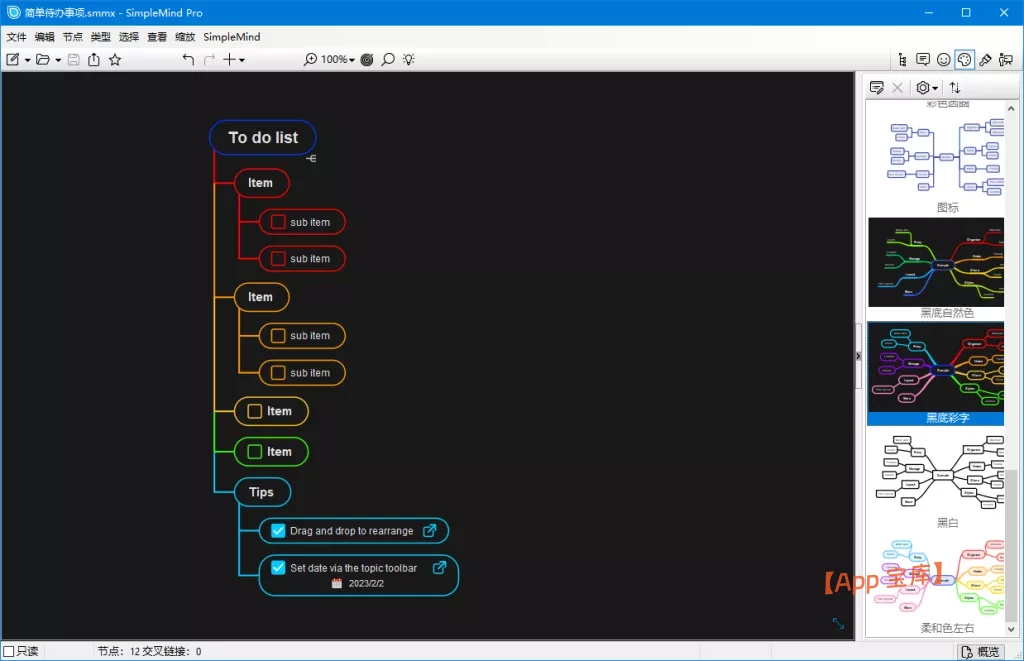
Task: Check the first red sub item checkbox
Action: [278, 222]
